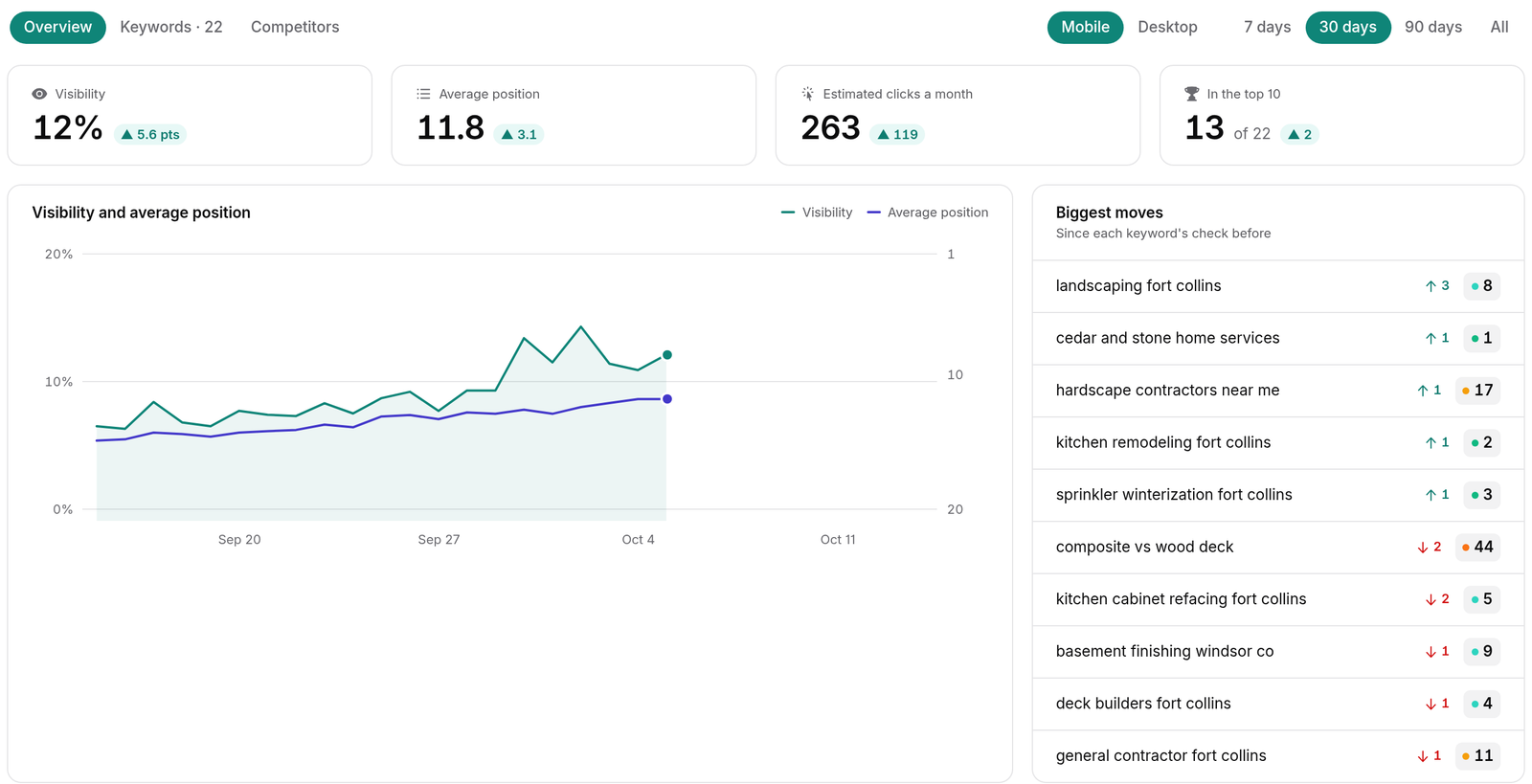The height and width of the screenshot is (784, 1532).
Task: Click the rank badge 17 for hardscape contractors
Action: click(x=1477, y=391)
